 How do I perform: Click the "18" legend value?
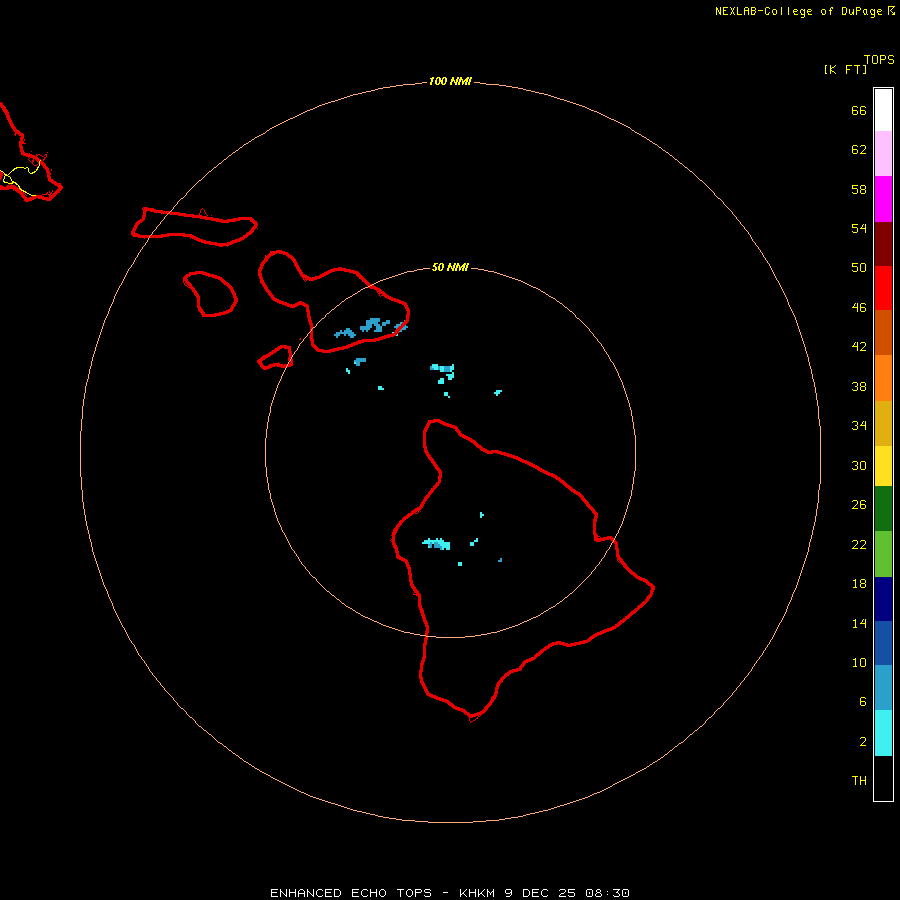[859, 584]
